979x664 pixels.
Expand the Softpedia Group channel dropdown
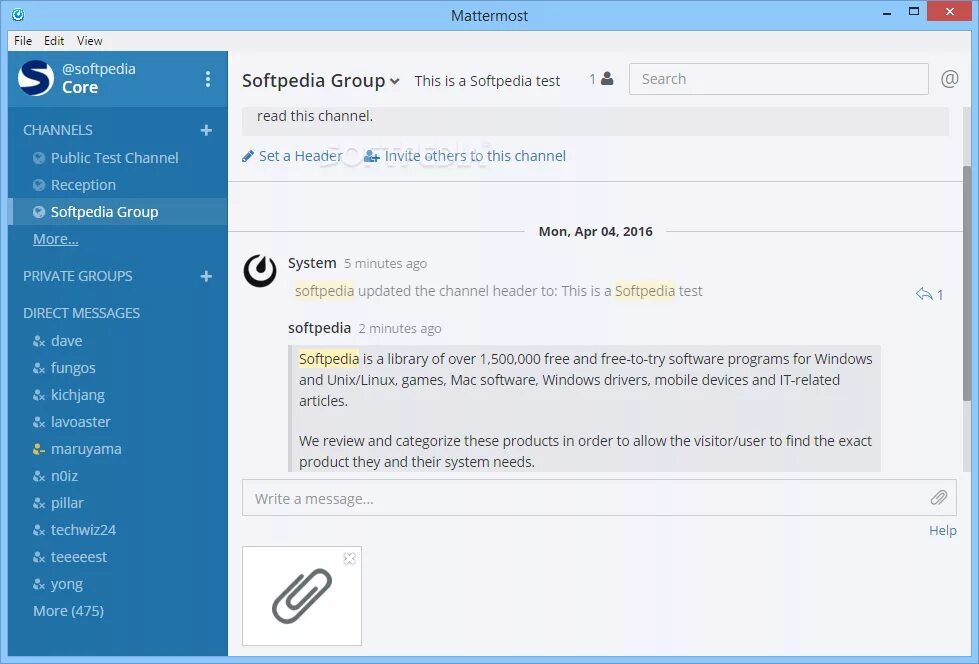pos(395,81)
